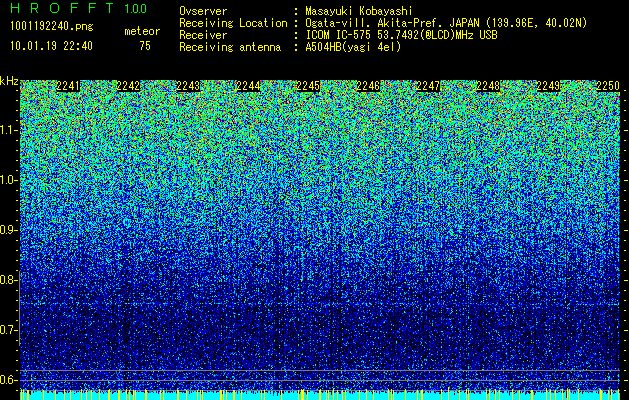
Task: Click the Receiving antenna field label
Action: (230, 47)
